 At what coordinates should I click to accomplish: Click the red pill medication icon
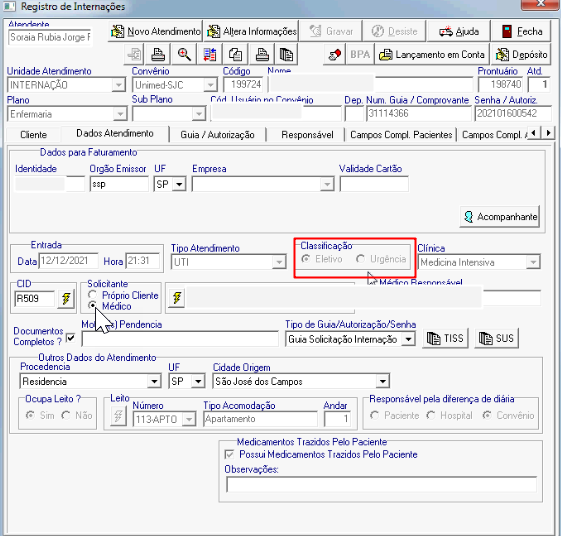coord(335,54)
